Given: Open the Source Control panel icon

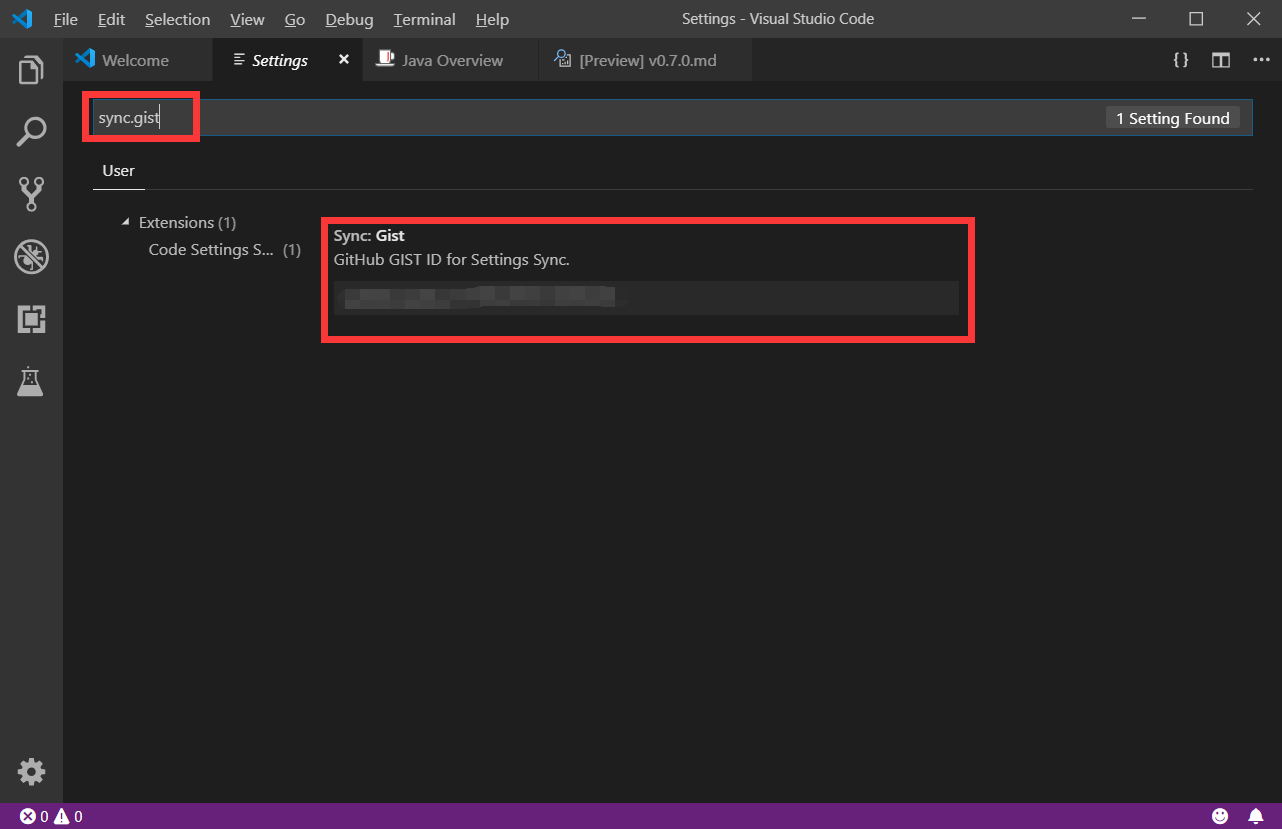Looking at the screenshot, I should coord(30,193).
